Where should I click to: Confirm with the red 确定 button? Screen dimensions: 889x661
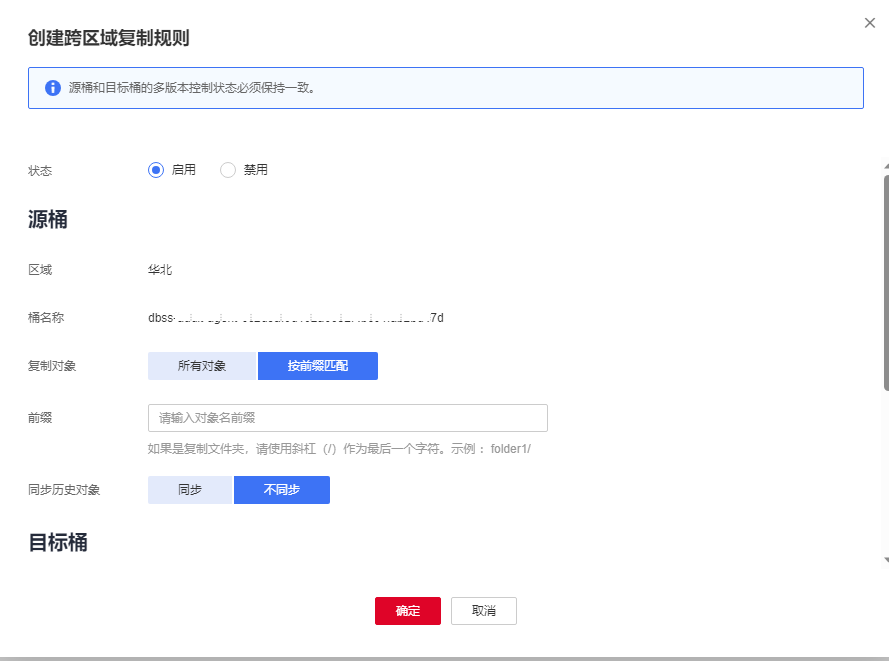(x=407, y=611)
